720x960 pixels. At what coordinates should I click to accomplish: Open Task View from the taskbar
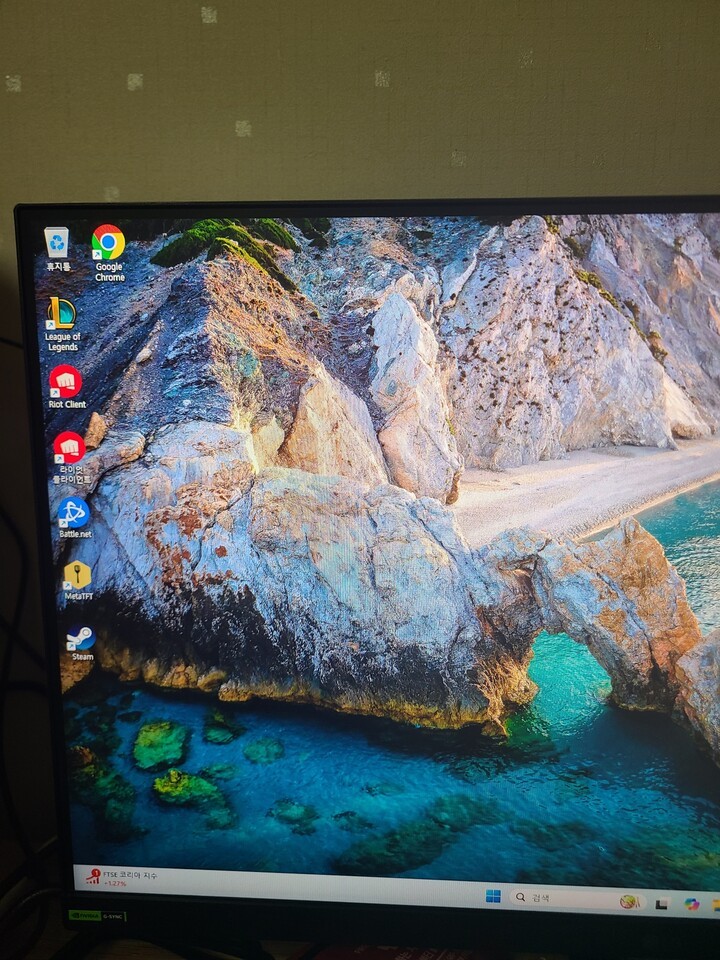[661, 904]
